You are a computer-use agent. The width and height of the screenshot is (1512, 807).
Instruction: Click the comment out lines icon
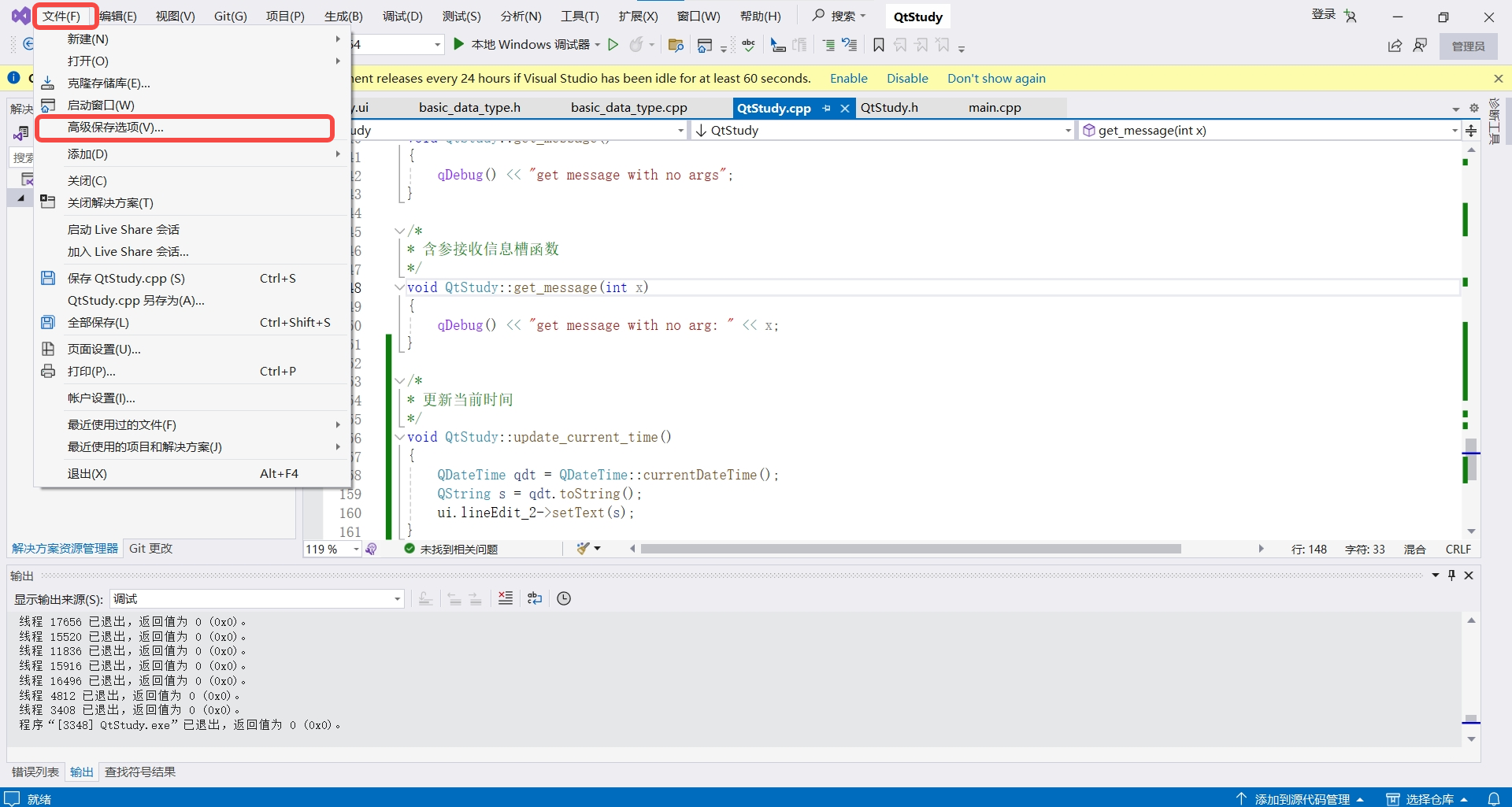(x=828, y=45)
